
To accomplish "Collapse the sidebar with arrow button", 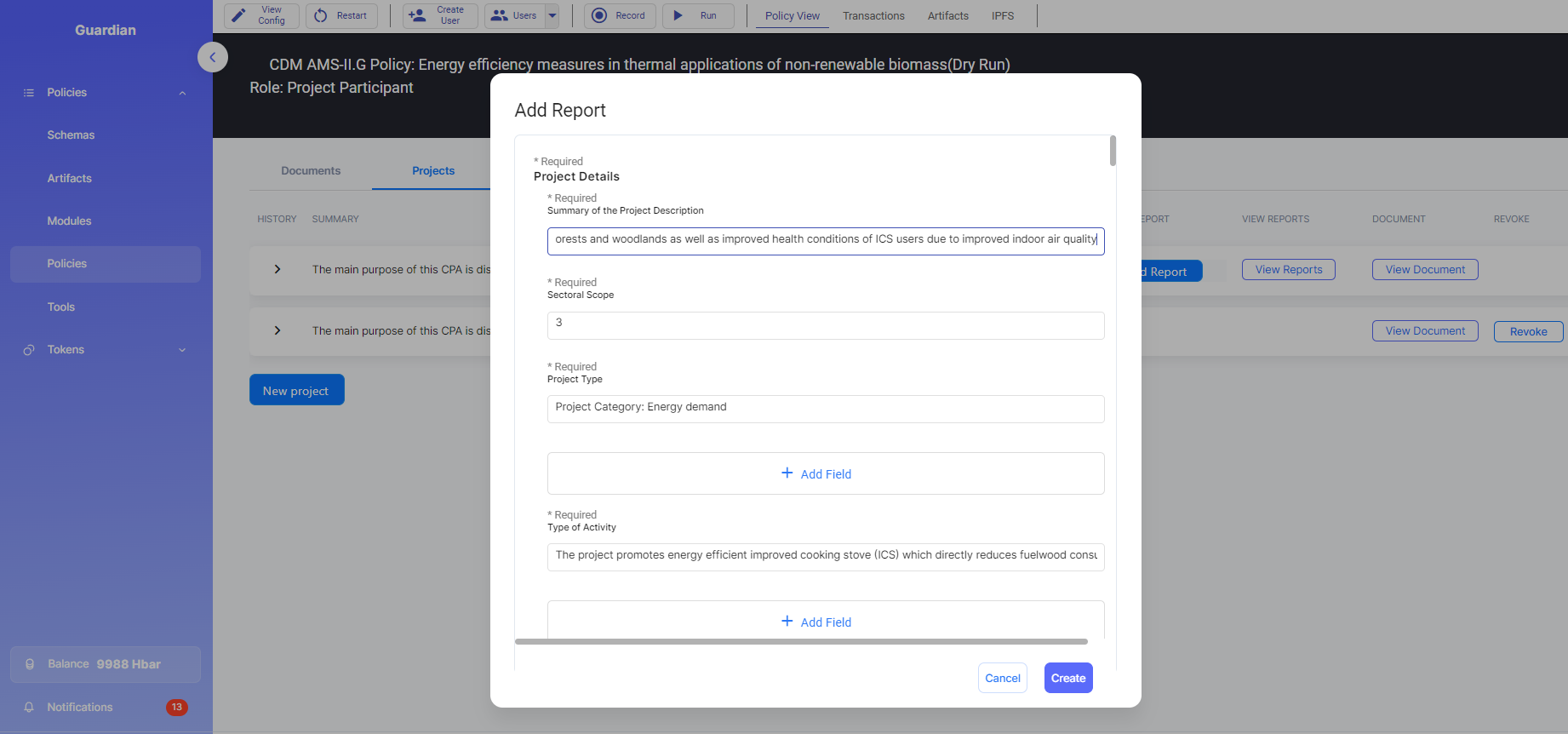I will pyautogui.click(x=213, y=57).
